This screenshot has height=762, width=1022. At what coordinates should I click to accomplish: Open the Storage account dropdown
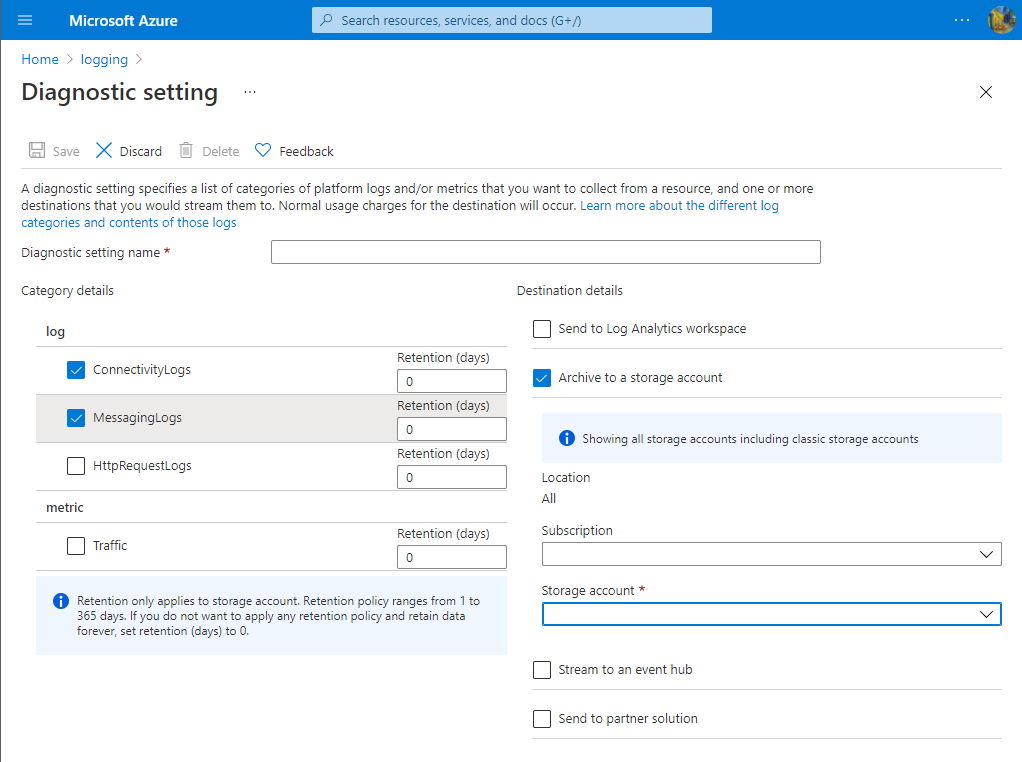point(770,613)
